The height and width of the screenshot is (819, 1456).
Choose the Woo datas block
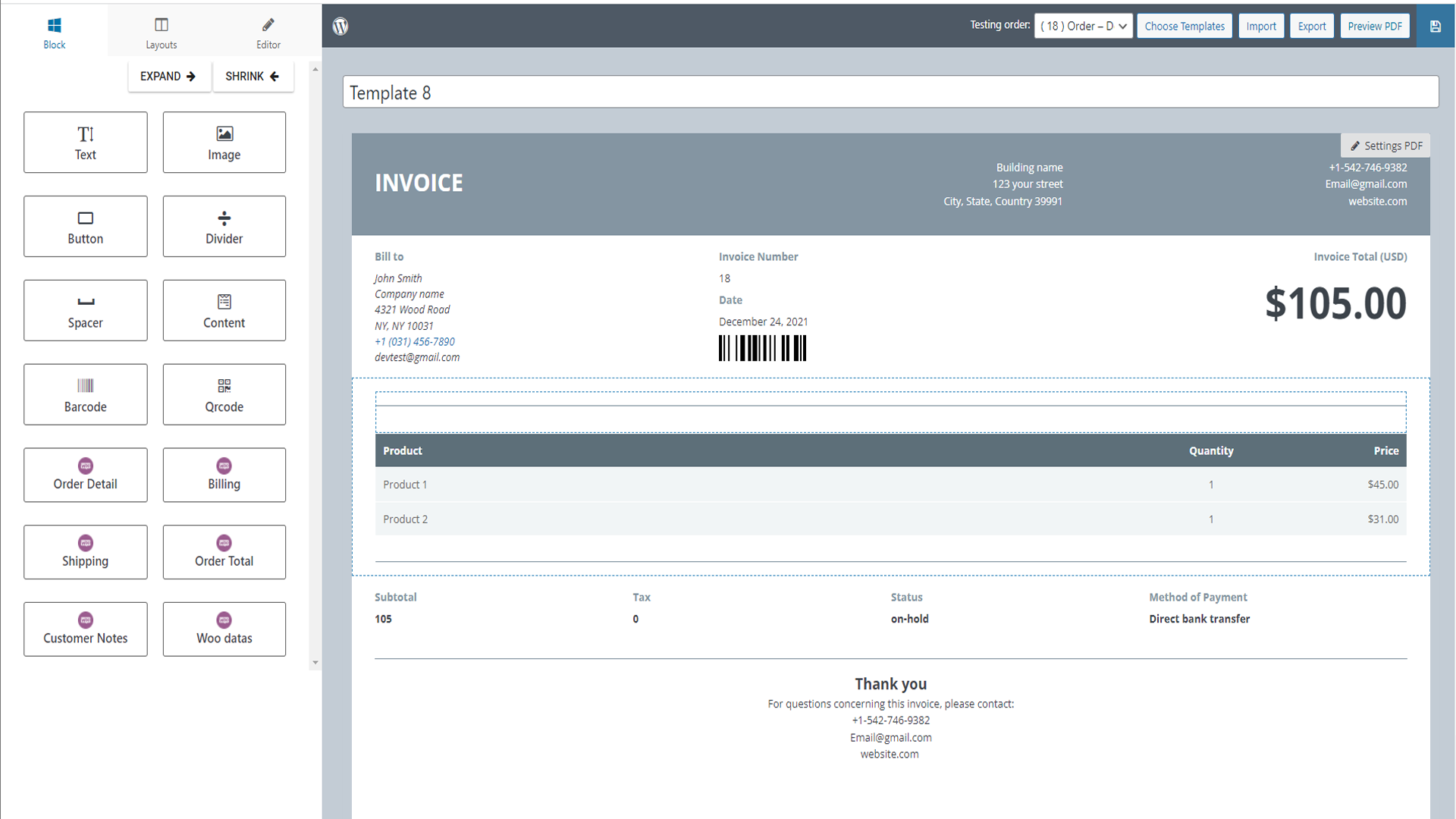pyautogui.click(x=224, y=629)
